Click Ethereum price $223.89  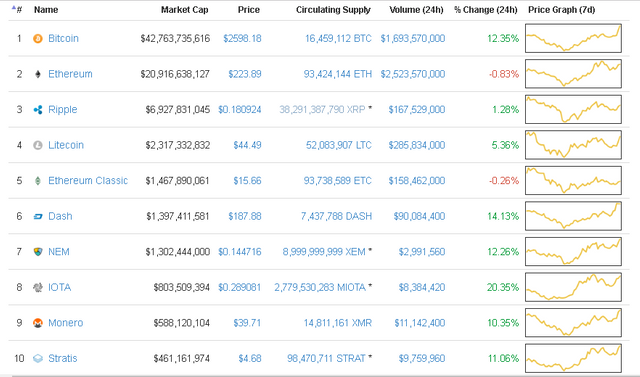click(244, 74)
